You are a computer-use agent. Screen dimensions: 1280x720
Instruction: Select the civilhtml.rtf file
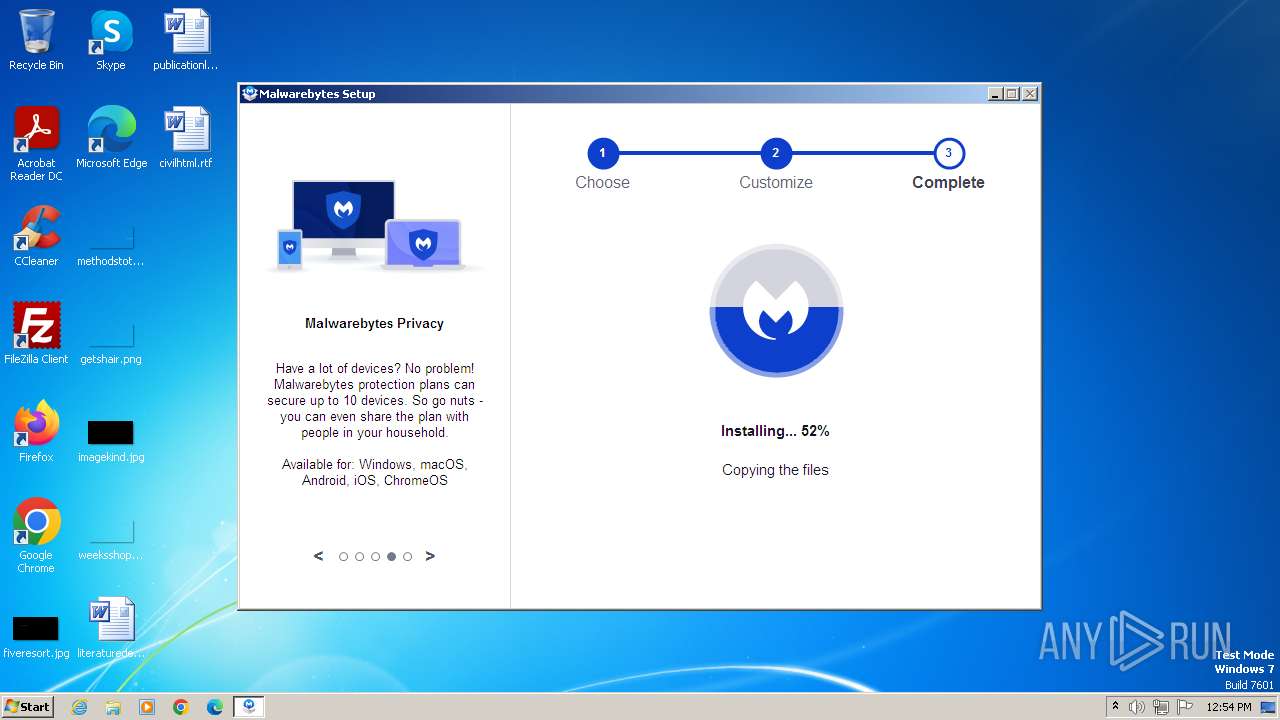point(186,138)
